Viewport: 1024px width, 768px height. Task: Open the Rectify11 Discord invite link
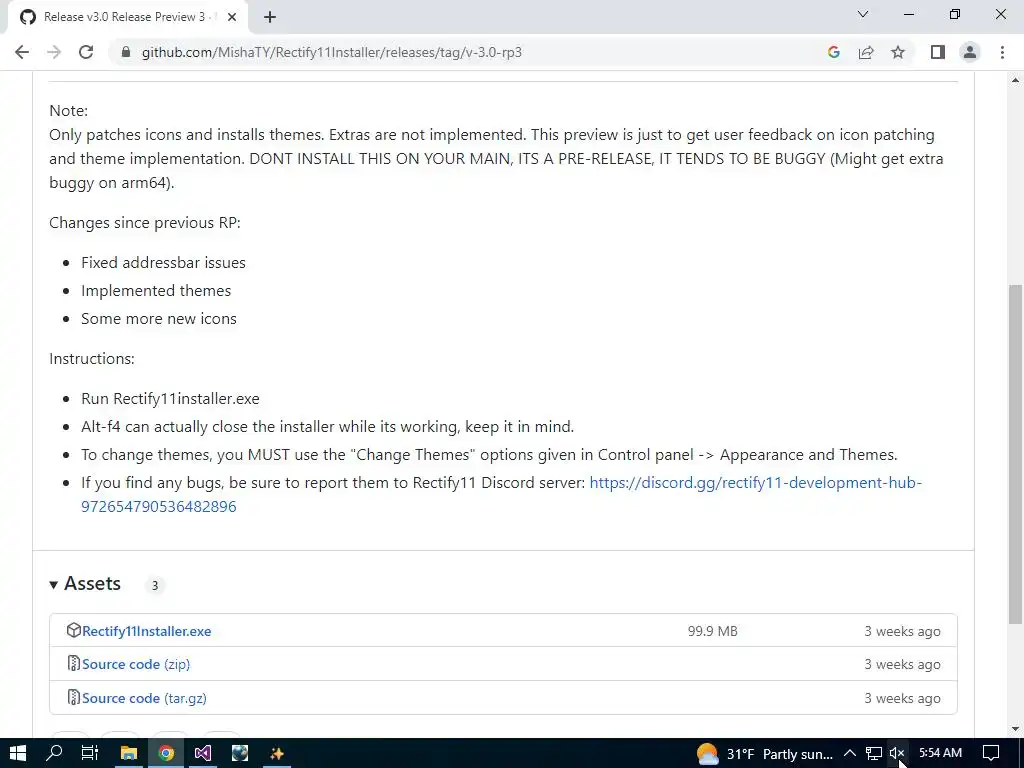pyautogui.click(x=502, y=494)
